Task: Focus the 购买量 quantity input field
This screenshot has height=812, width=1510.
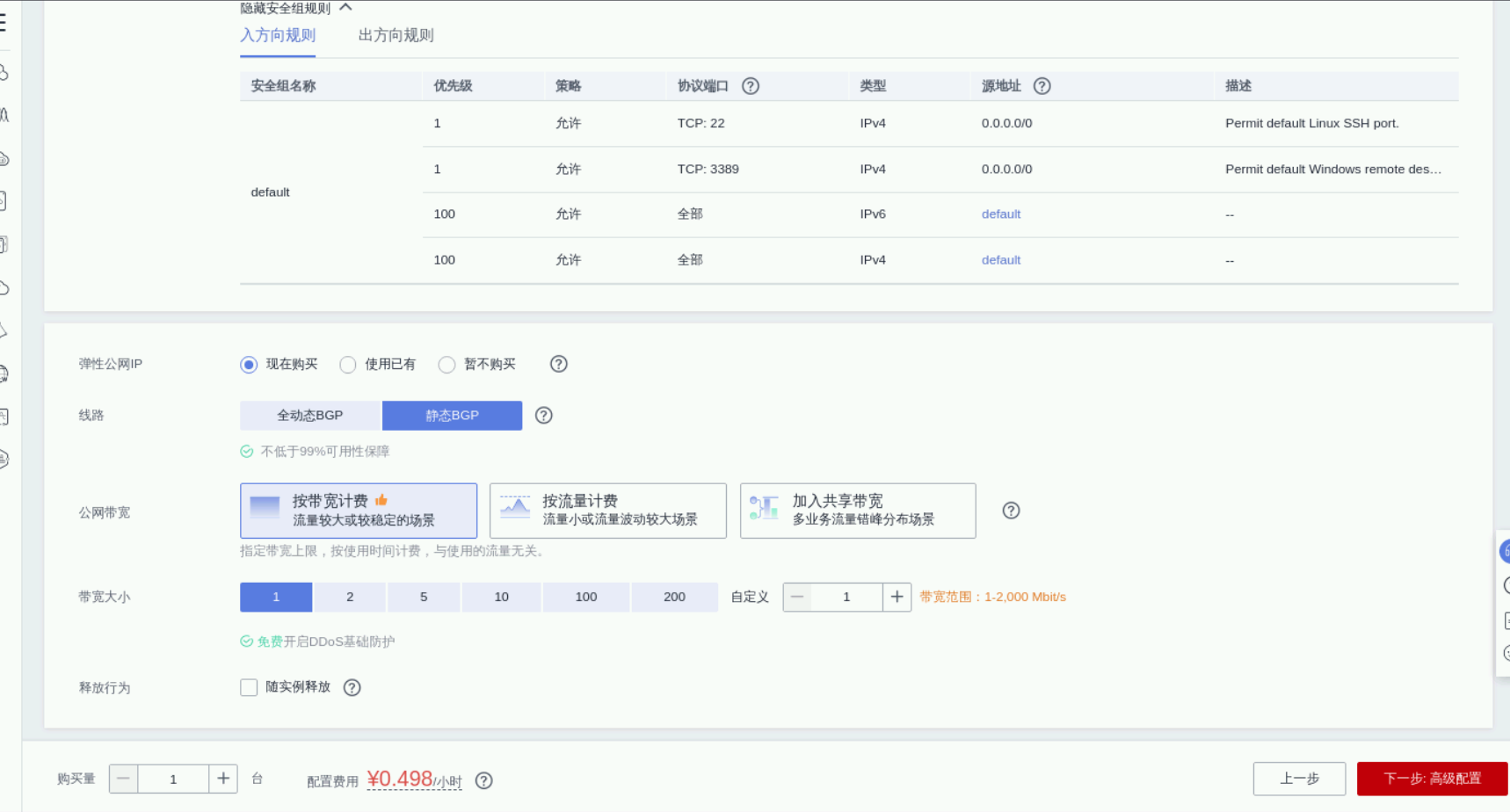Action: [173, 779]
